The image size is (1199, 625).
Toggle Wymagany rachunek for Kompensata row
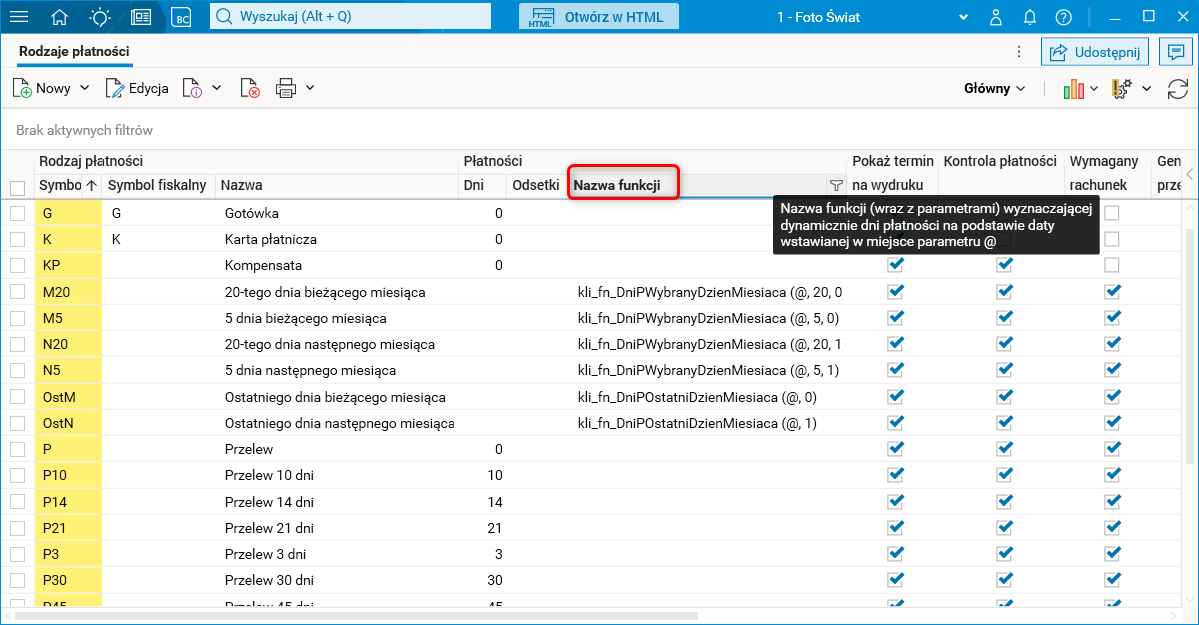(x=1112, y=265)
